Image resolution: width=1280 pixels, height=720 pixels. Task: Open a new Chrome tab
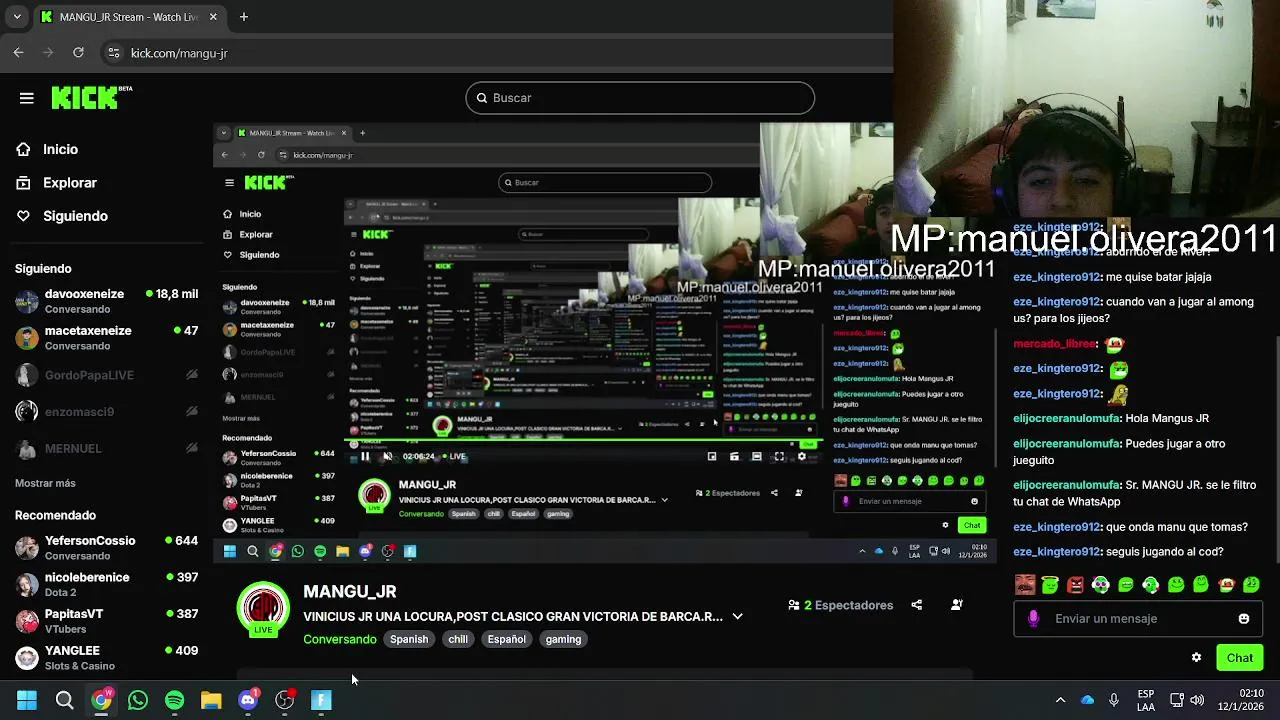click(x=244, y=17)
